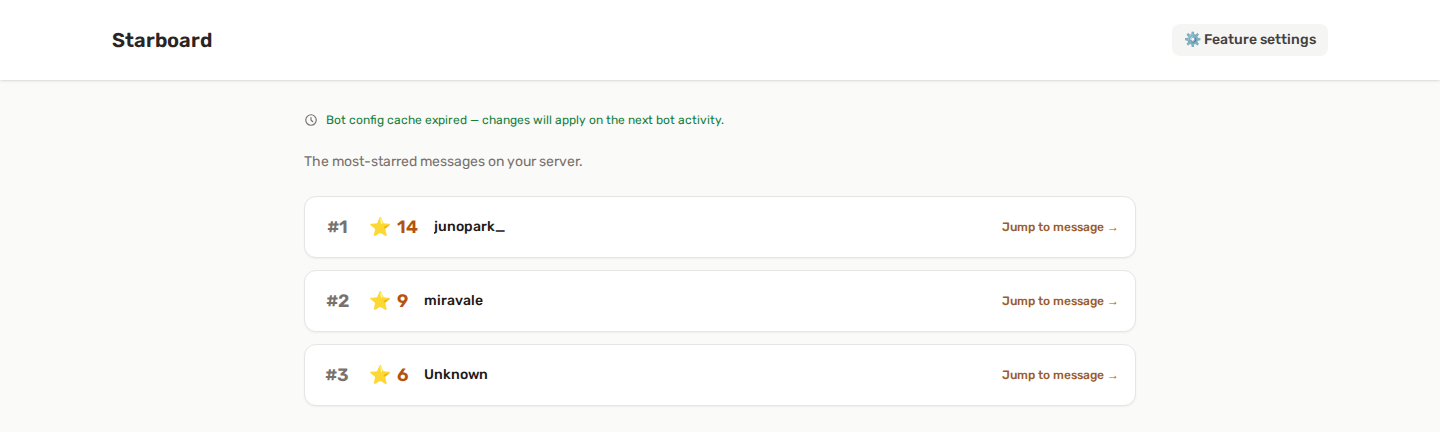Select the username miravale

tap(453, 300)
